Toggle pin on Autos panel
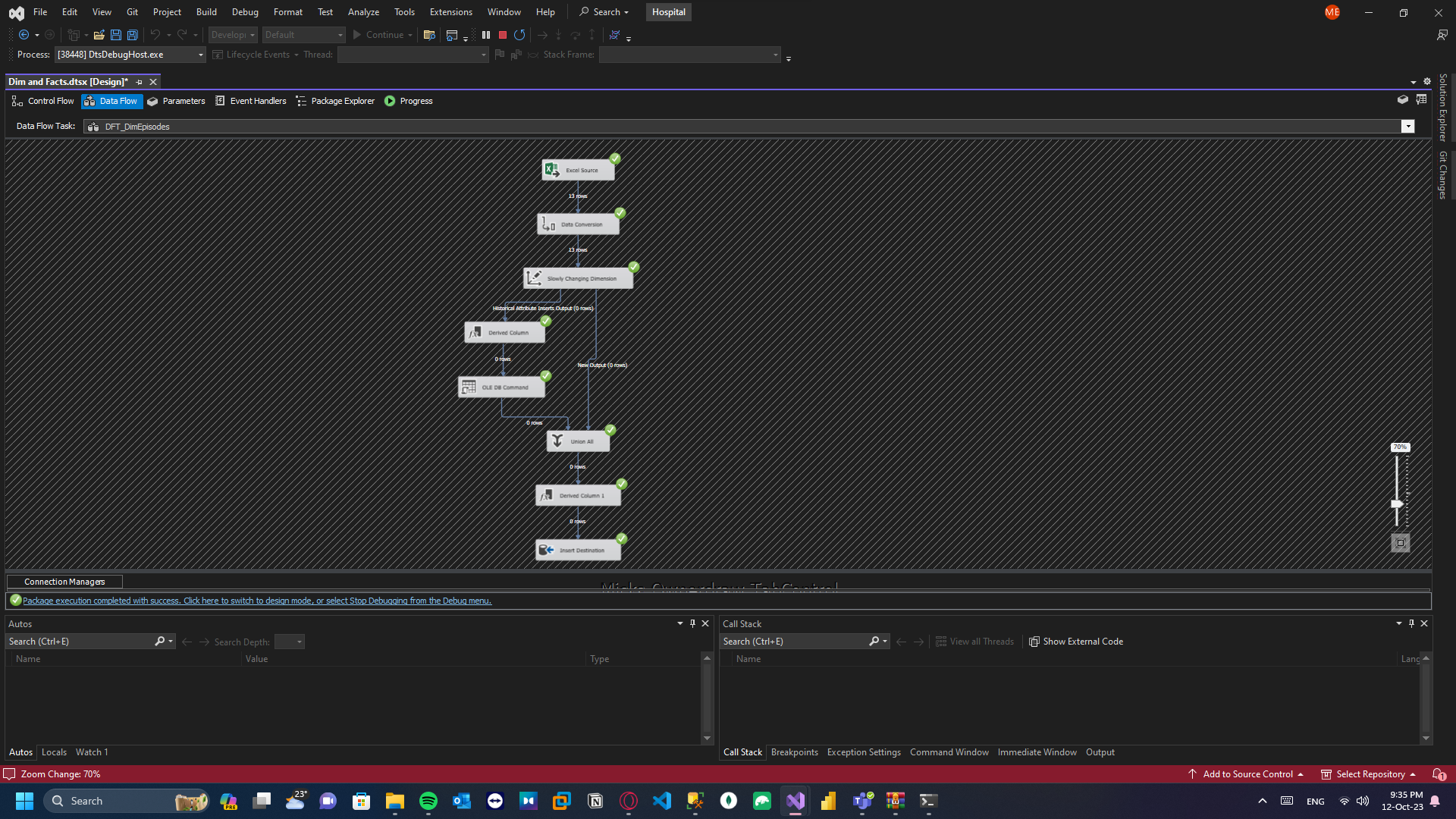The width and height of the screenshot is (1456, 819). [x=692, y=623]
